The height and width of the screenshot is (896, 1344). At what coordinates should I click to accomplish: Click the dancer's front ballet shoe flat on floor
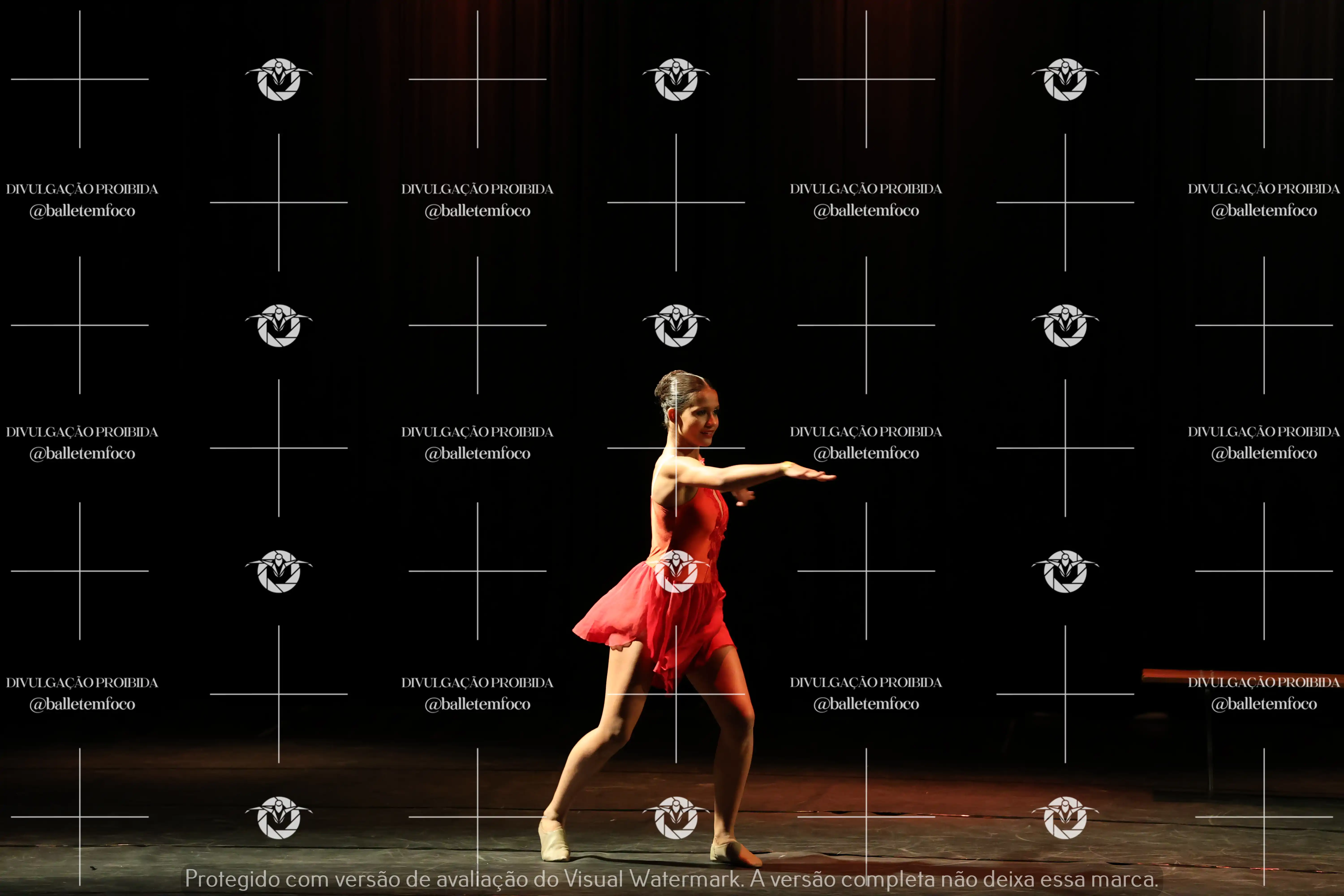(734, 853)
